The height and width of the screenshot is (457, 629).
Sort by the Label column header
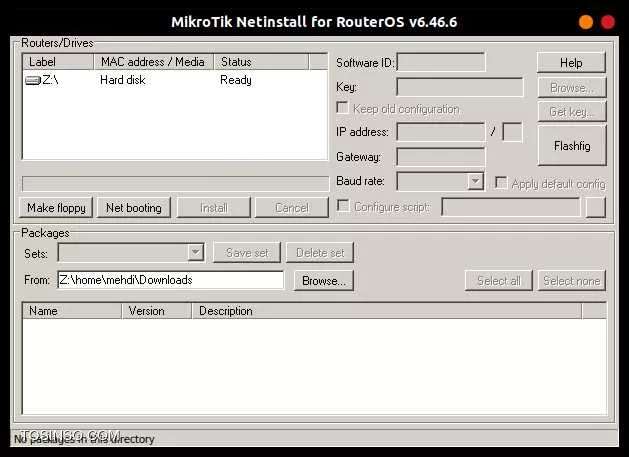point(58,62)
